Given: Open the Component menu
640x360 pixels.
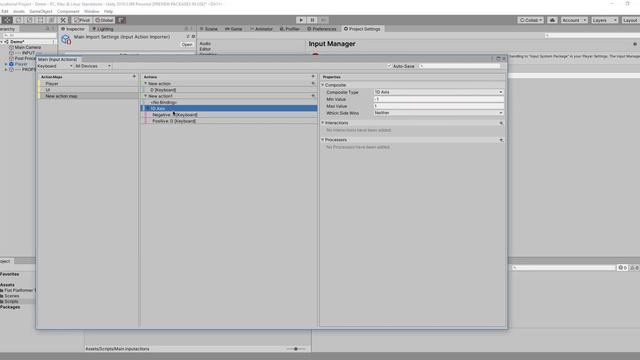Looking at the screenshot, I should (68, 11).
